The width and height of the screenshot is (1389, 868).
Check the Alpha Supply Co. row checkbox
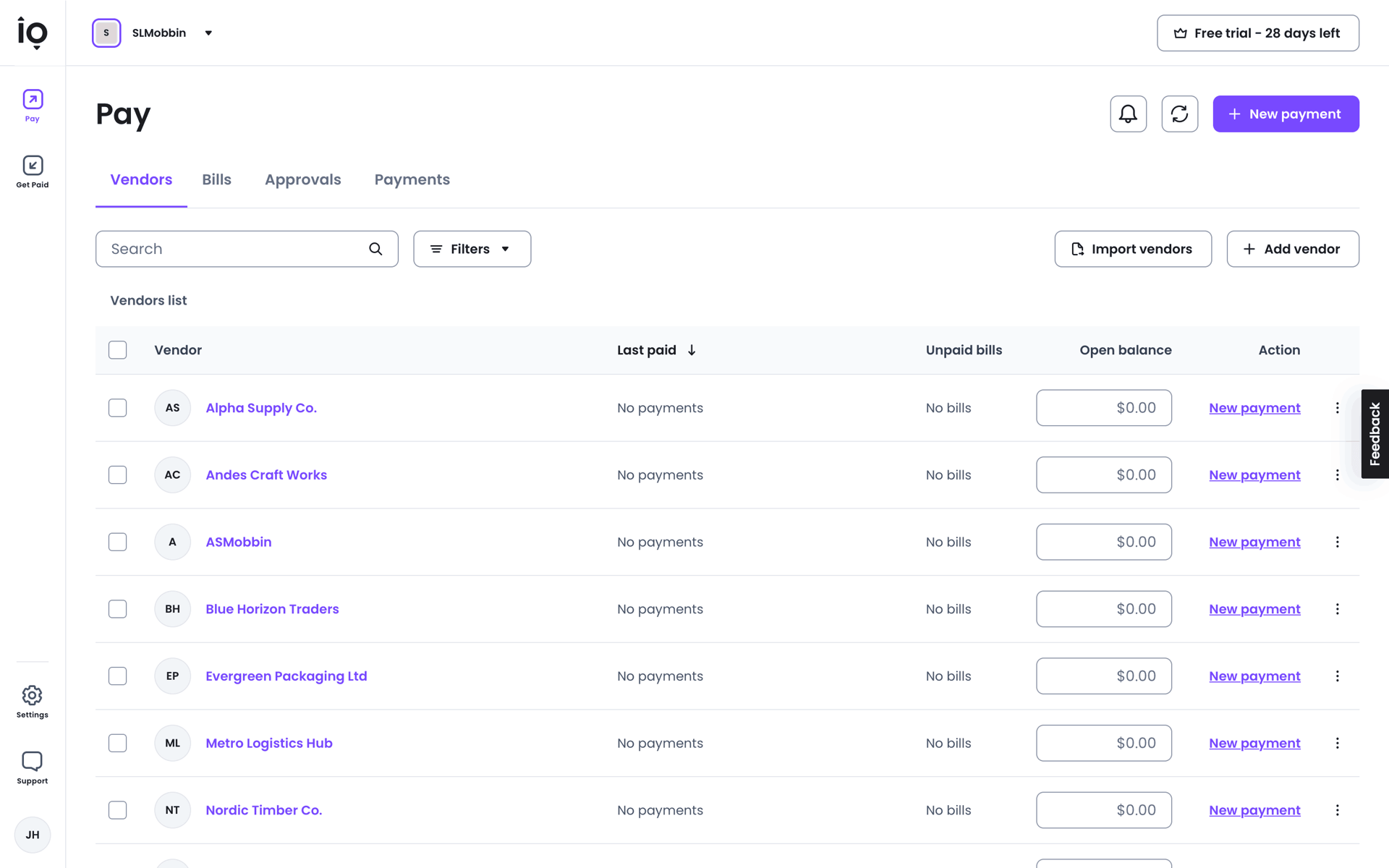pyautogui.click(x=117, y=408)
